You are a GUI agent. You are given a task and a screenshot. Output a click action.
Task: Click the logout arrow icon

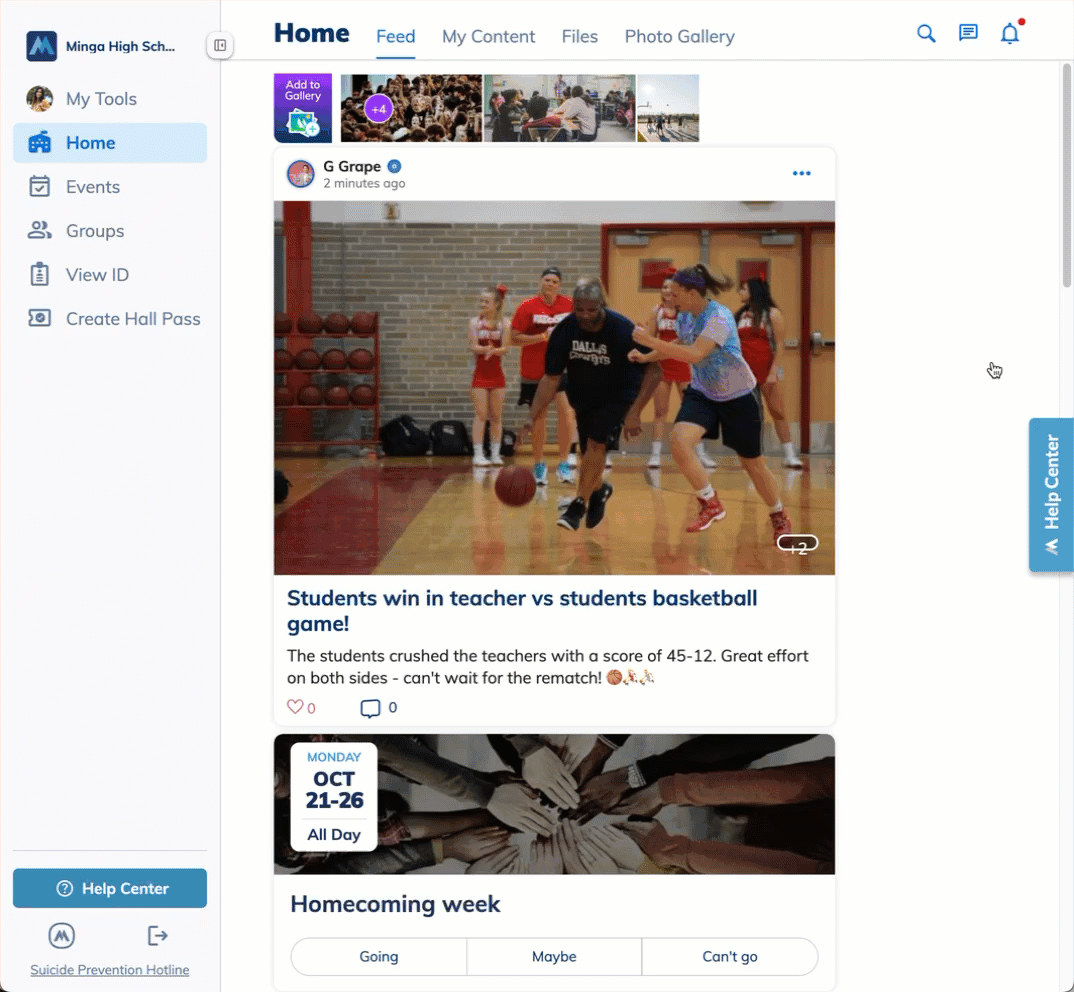click(158, 935)
